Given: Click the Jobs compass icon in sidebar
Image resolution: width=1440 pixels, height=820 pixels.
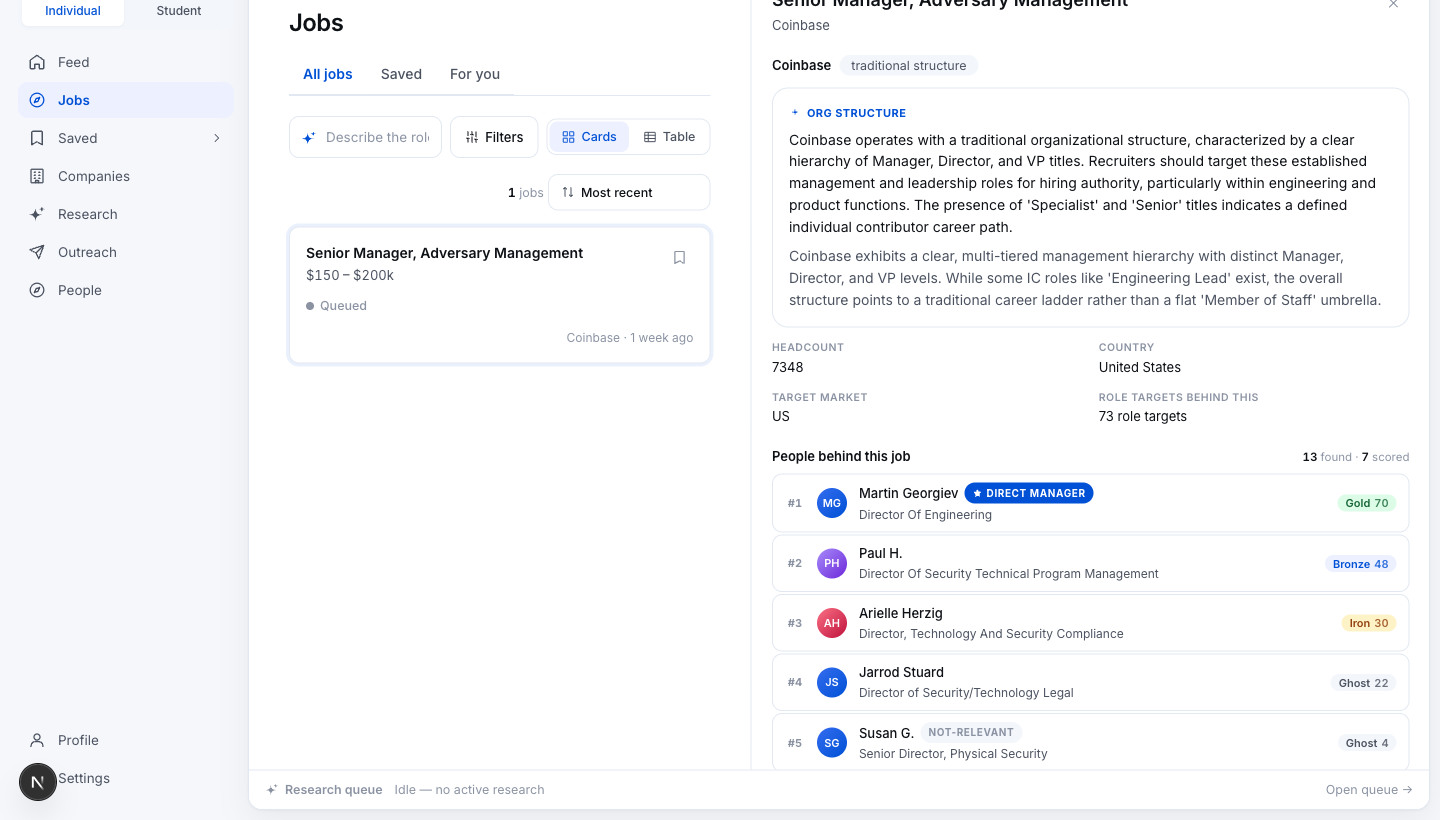Looking at the screenshot, I should click(37, 100).
